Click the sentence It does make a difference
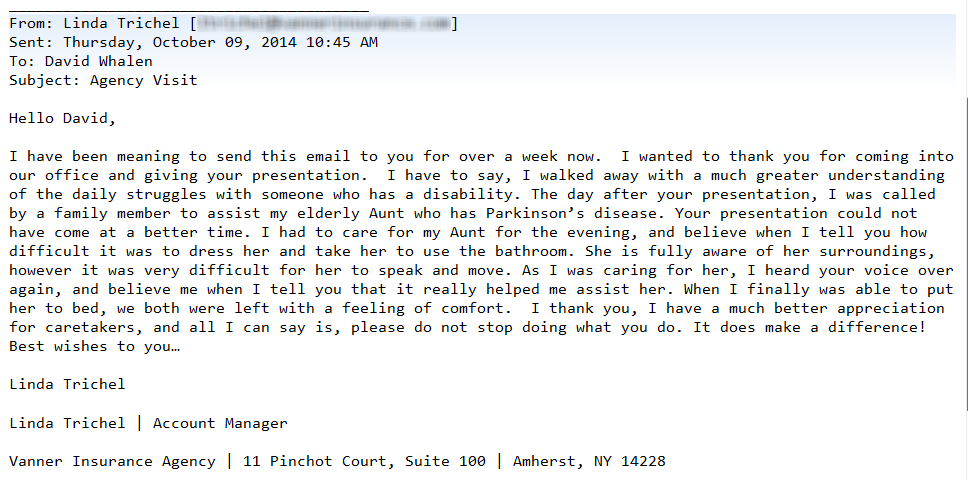 [x=810, y=327]
